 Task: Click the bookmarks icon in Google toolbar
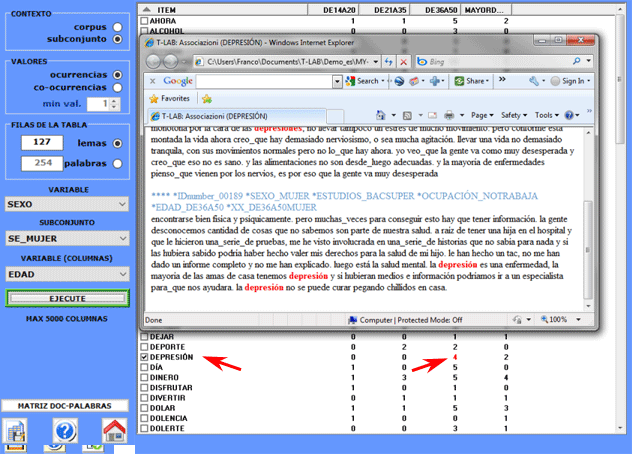pos(414,81)
